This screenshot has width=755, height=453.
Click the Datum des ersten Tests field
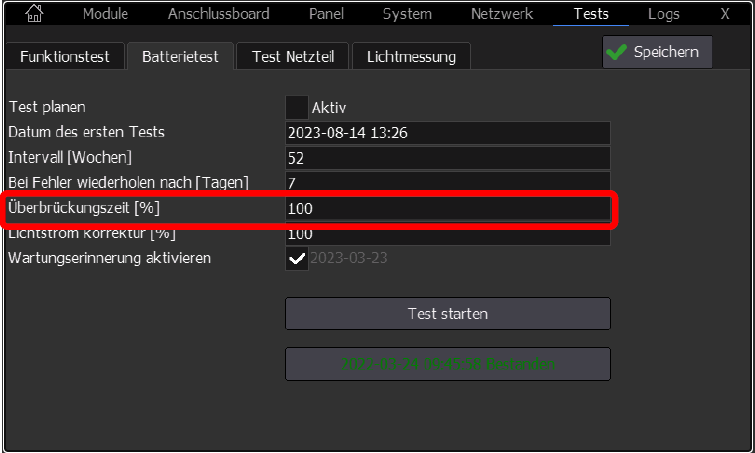(x=447, y=133)
